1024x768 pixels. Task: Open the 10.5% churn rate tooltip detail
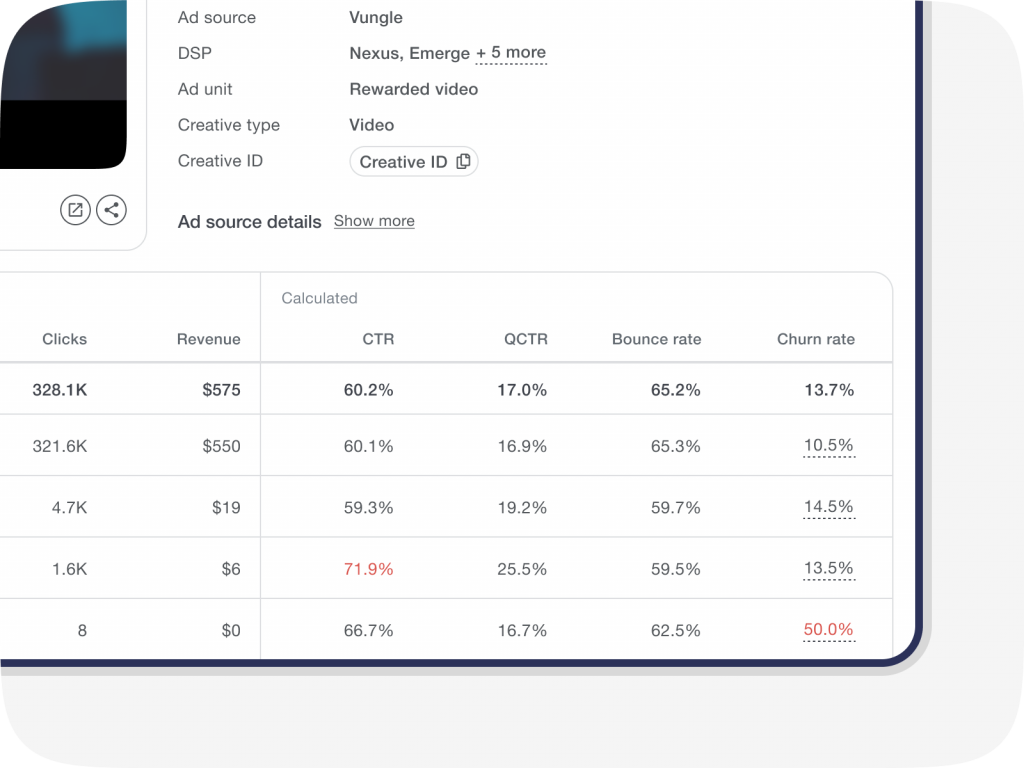[x=828, y=445]
